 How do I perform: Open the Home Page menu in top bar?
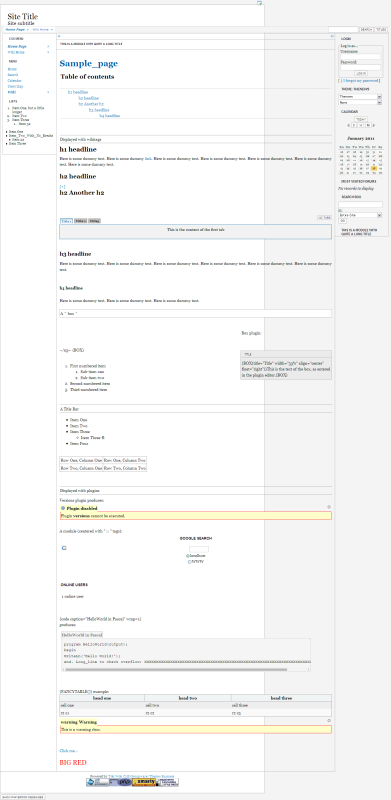point(17,30)
